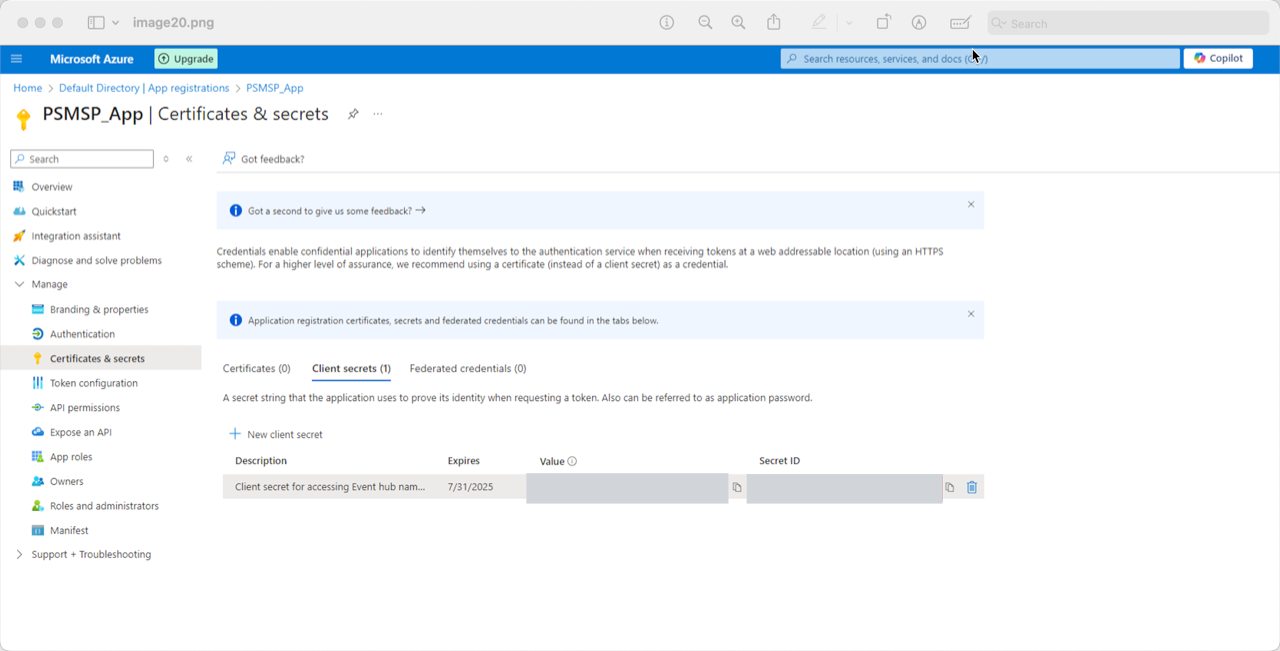Viewport: 1280px width, 651px height.
Task: Click the Value info icon
Action: click(x=572, y=461)
